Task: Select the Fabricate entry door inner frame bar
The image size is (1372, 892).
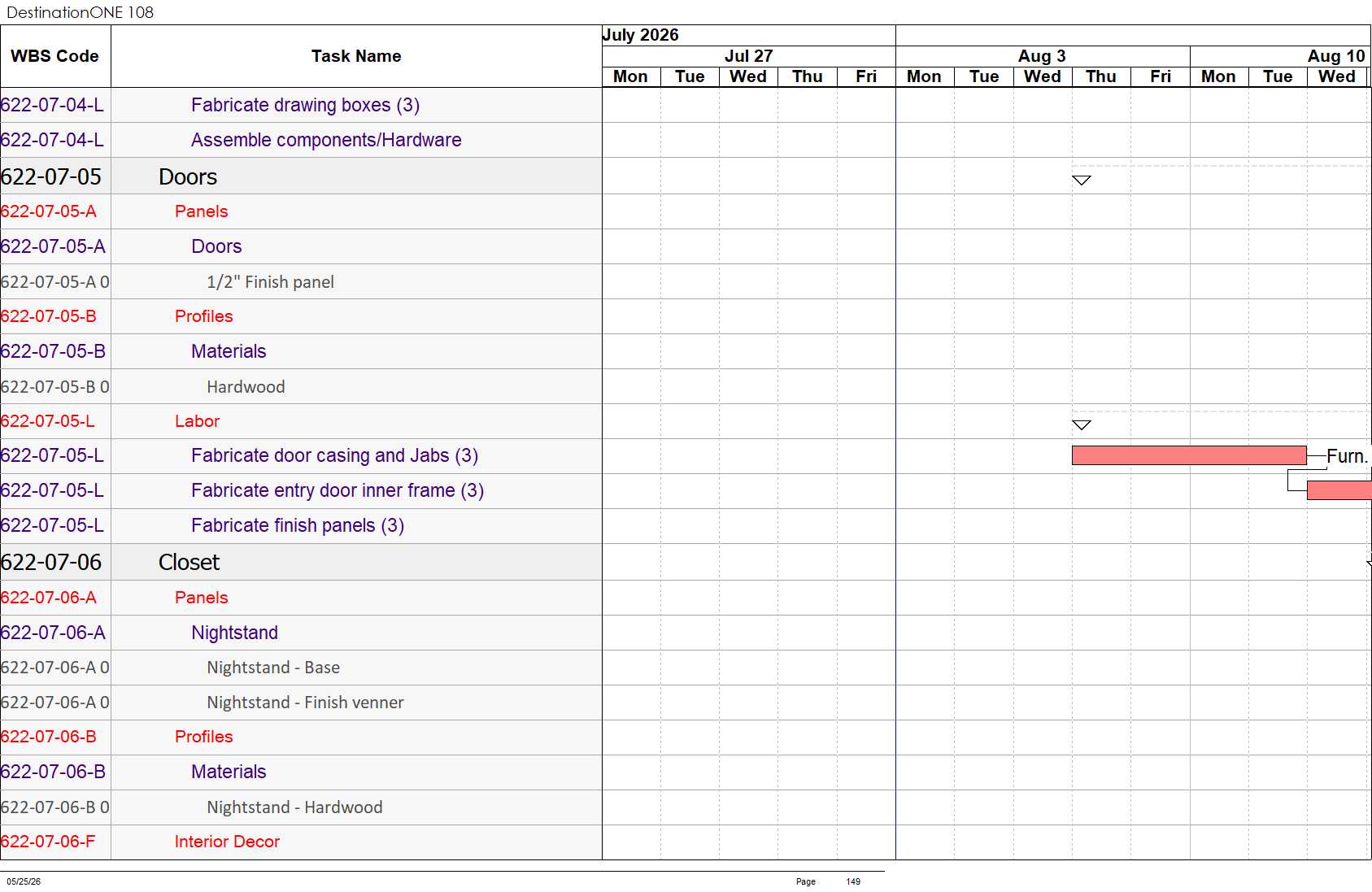Action: point(1339,490)
